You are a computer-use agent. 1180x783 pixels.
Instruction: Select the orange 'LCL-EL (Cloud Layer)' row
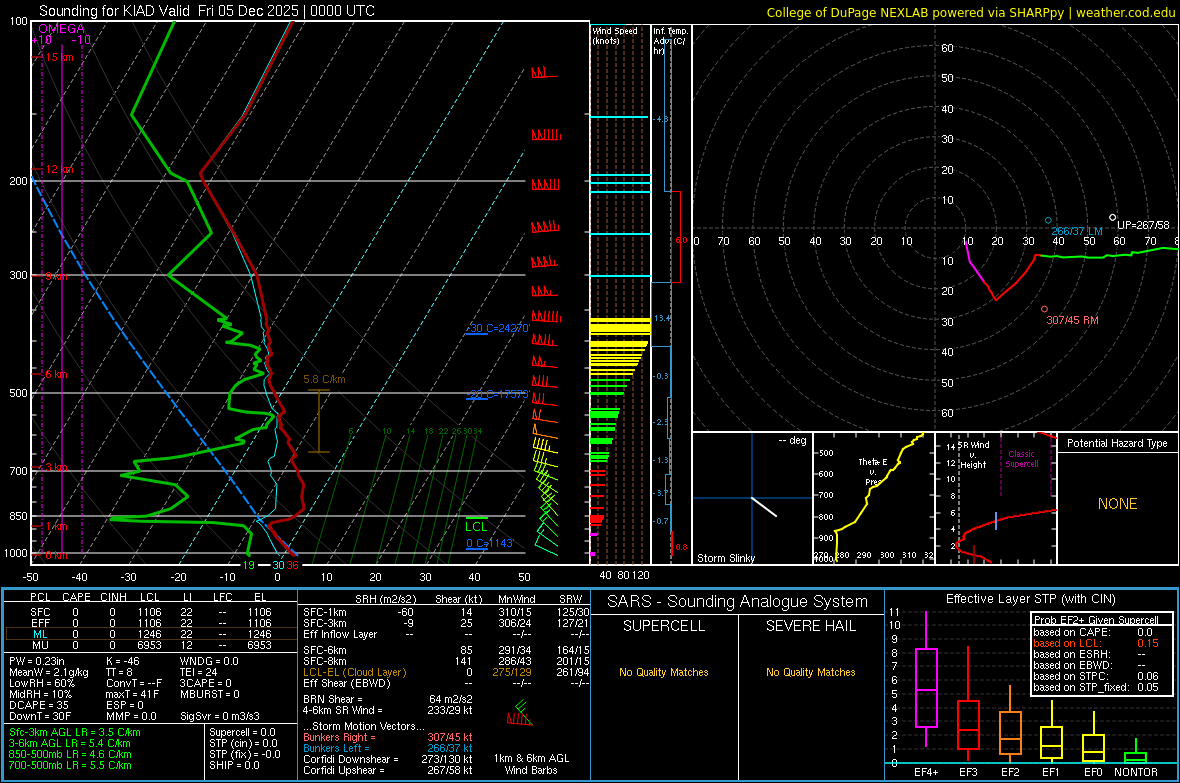446,672
